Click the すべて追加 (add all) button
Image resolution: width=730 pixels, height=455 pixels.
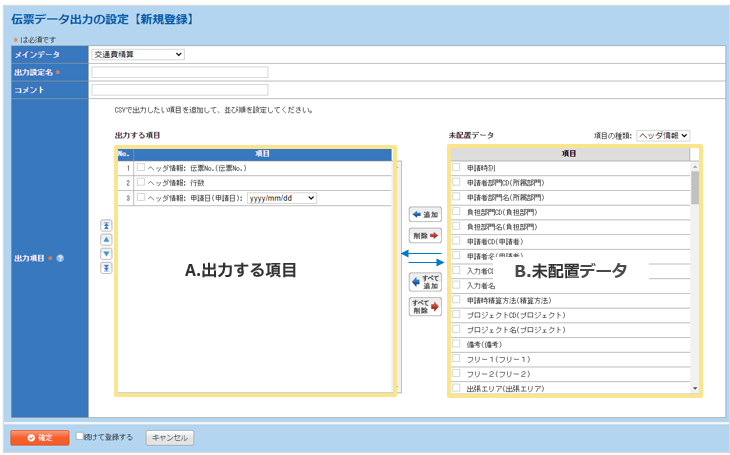[425, 282]
